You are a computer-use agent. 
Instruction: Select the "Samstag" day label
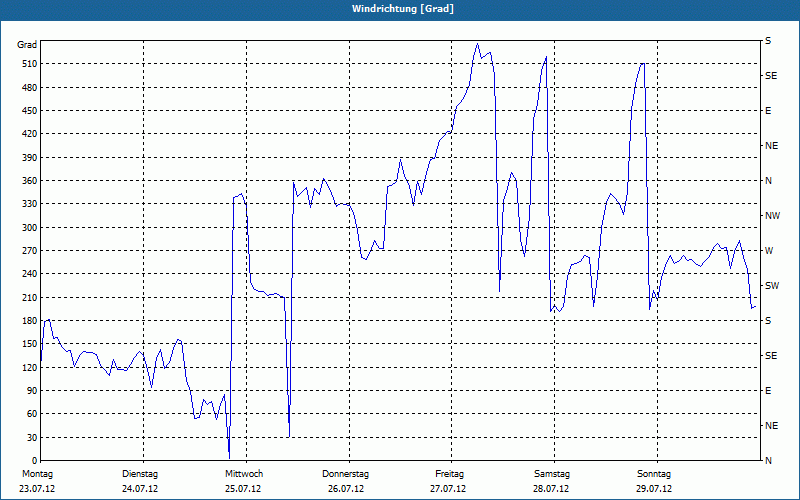552,474
